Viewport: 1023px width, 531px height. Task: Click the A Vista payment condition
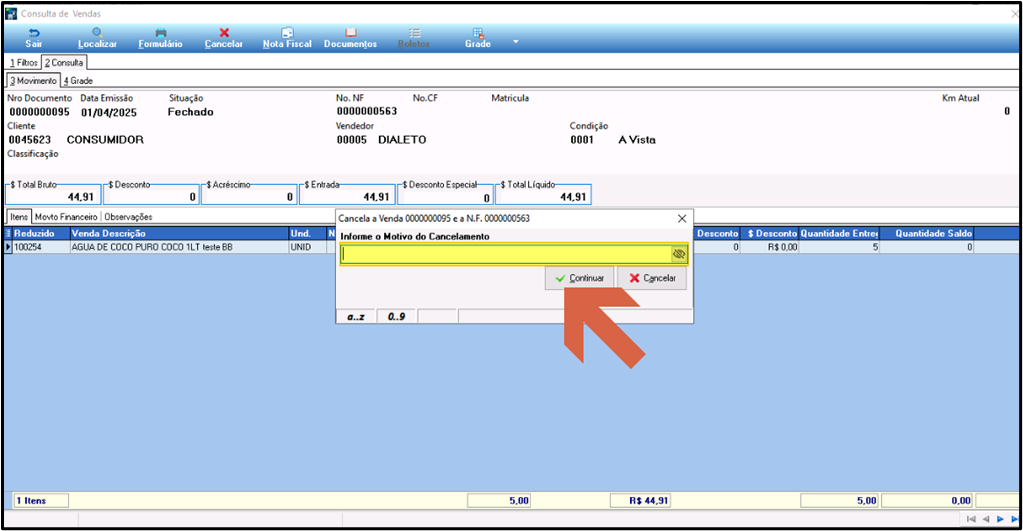(x=637, y=140)
